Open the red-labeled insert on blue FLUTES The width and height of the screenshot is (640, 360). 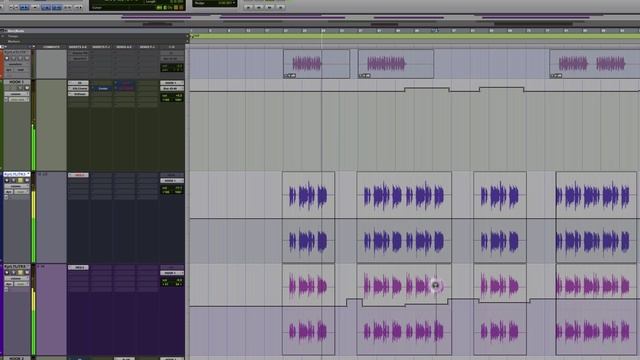tap(78, 175)
